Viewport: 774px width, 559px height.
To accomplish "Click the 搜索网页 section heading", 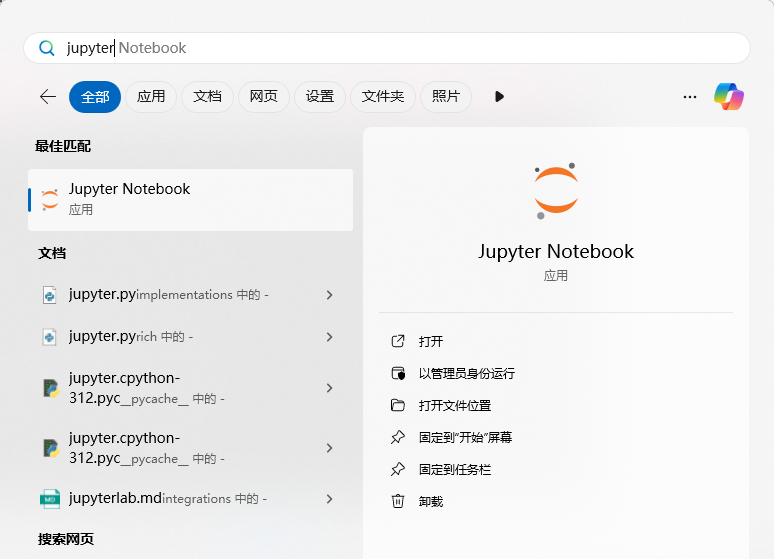I will [66, 539].
